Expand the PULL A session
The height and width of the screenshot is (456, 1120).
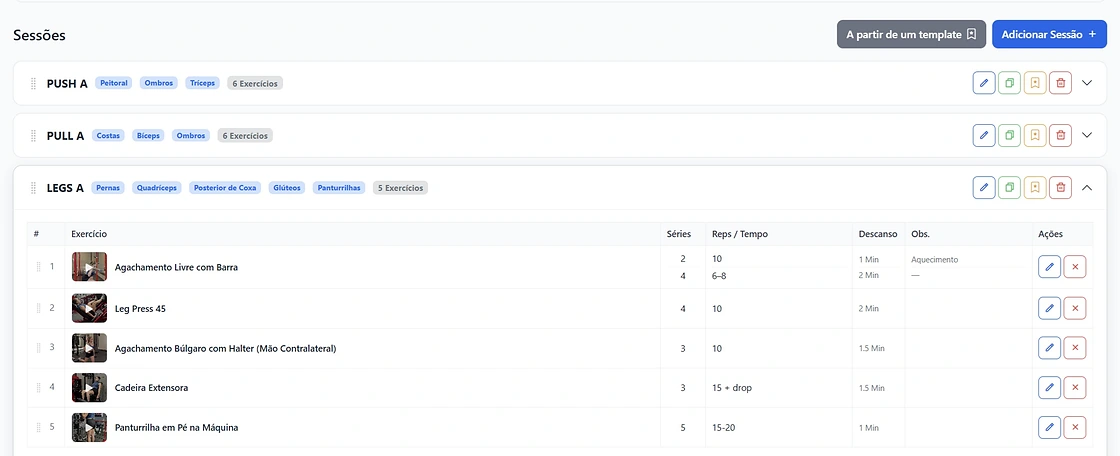pyautogui.click(x=1087, y=135)
